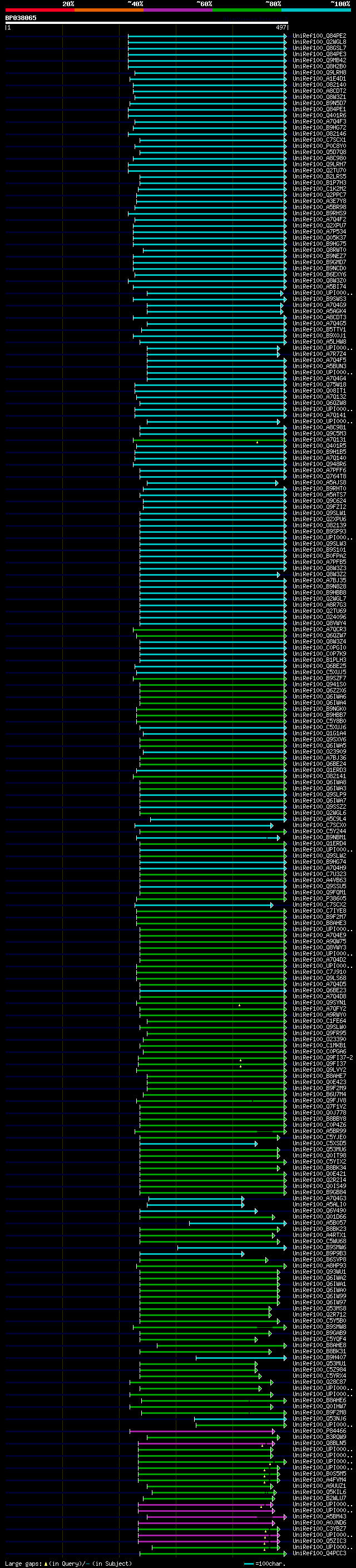Image resolution: width=356 pixels, height=1568 pixels.
Task: Select hit label UniRef100_Q84PE1
Action: 319,110
